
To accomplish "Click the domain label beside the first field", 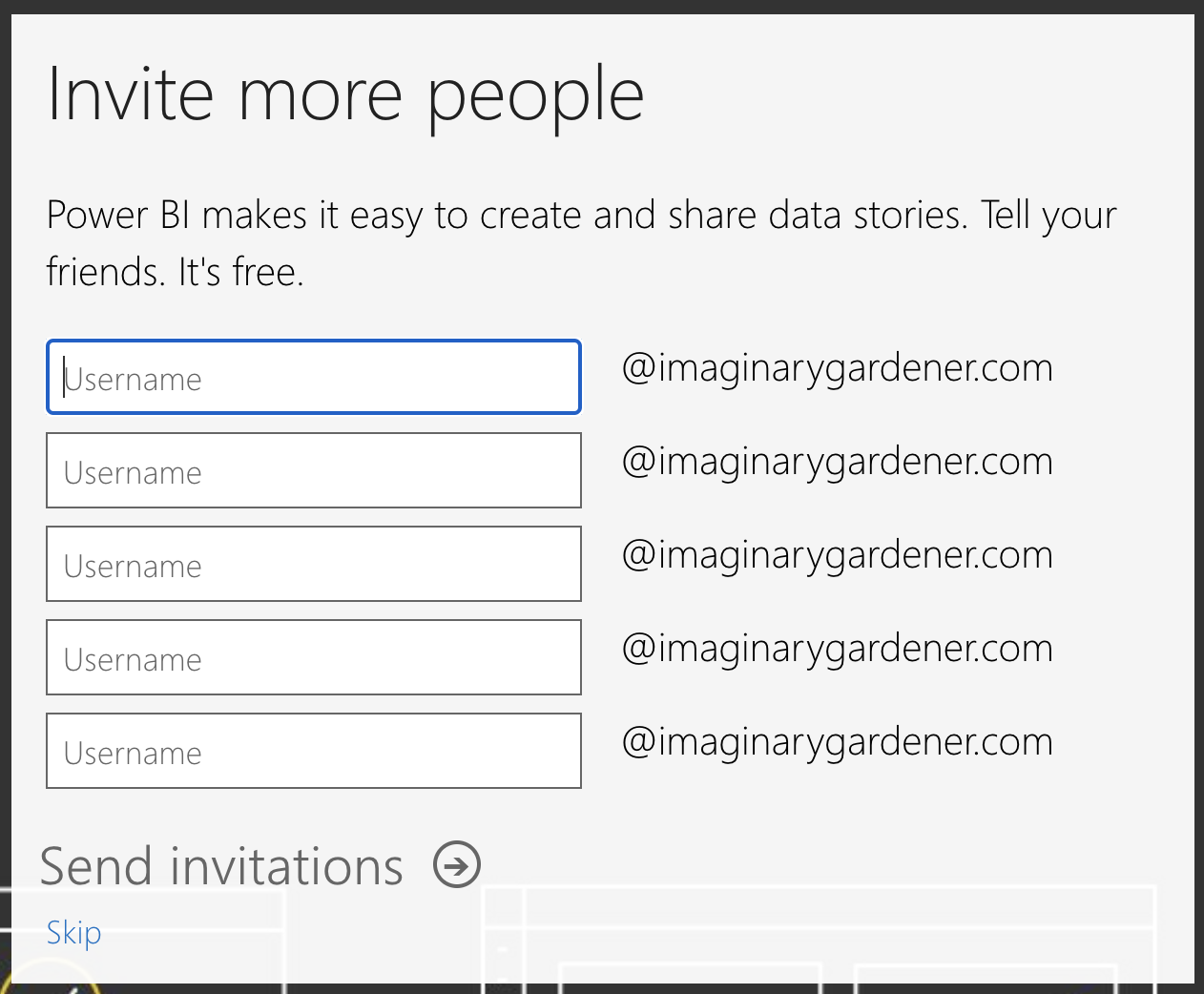I will 837,368.
